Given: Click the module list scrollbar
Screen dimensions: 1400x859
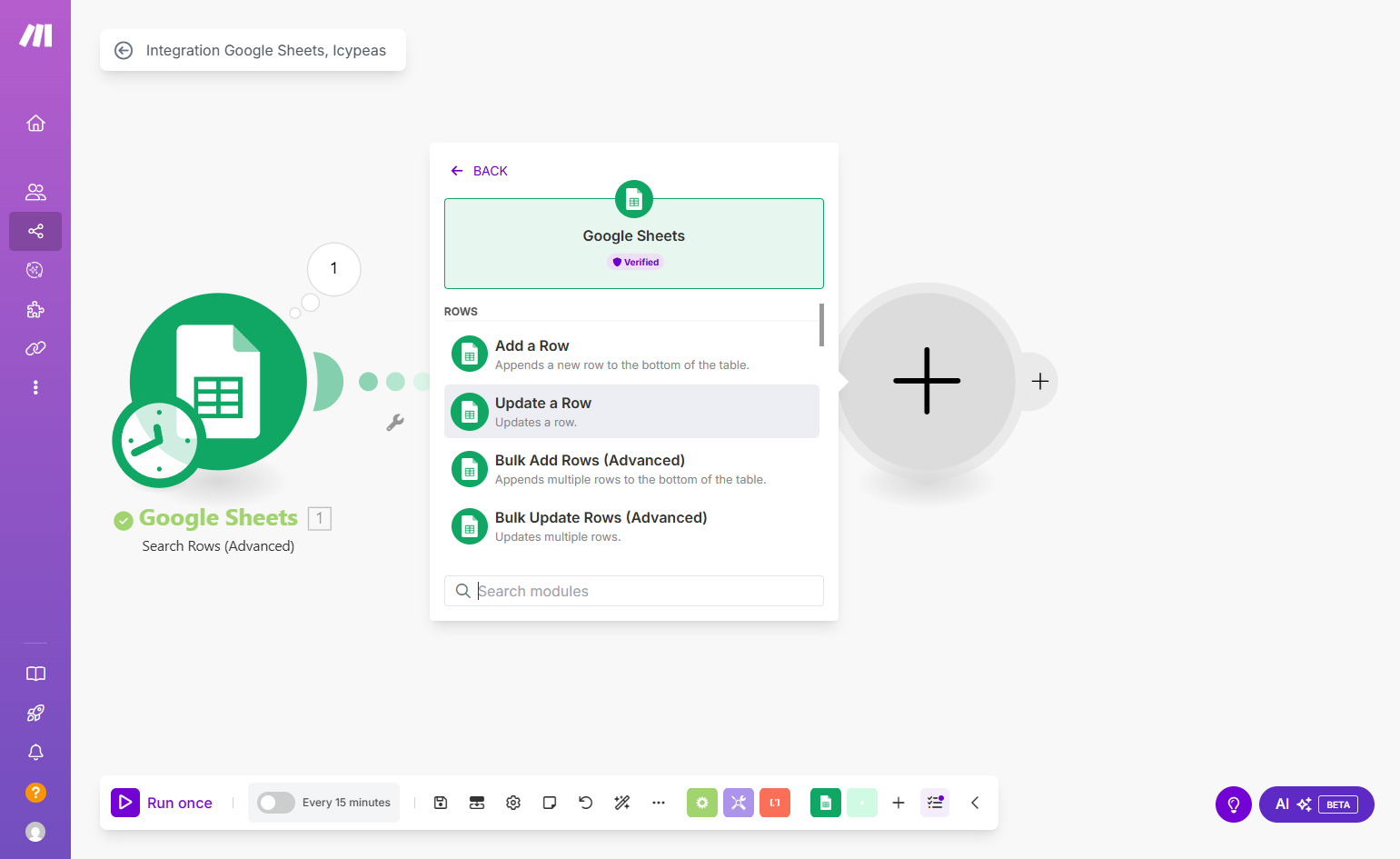Looking at the screenshot, I should (821, 325).
